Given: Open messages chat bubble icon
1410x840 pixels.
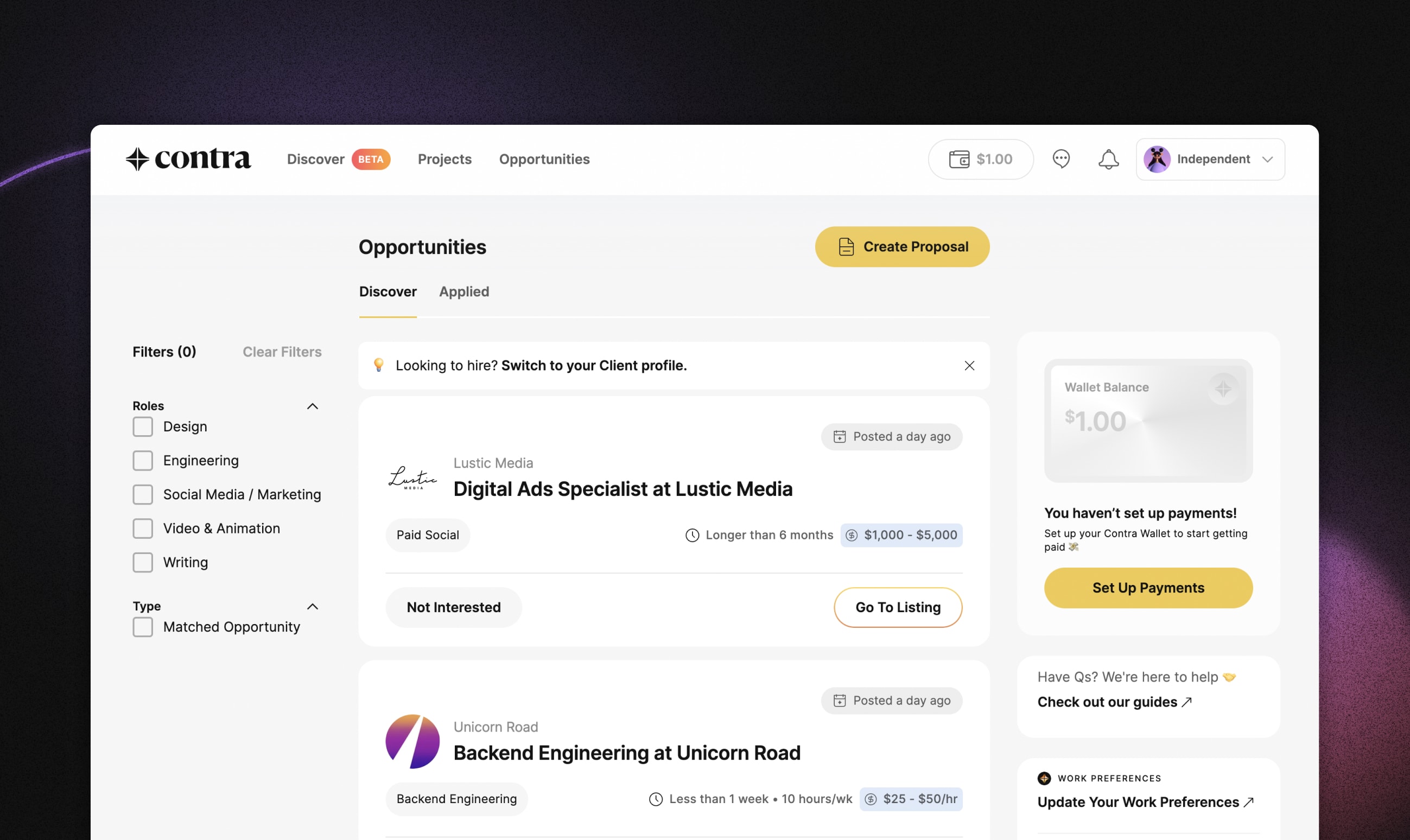Looking at the screenshot, I should point(1062,159).
